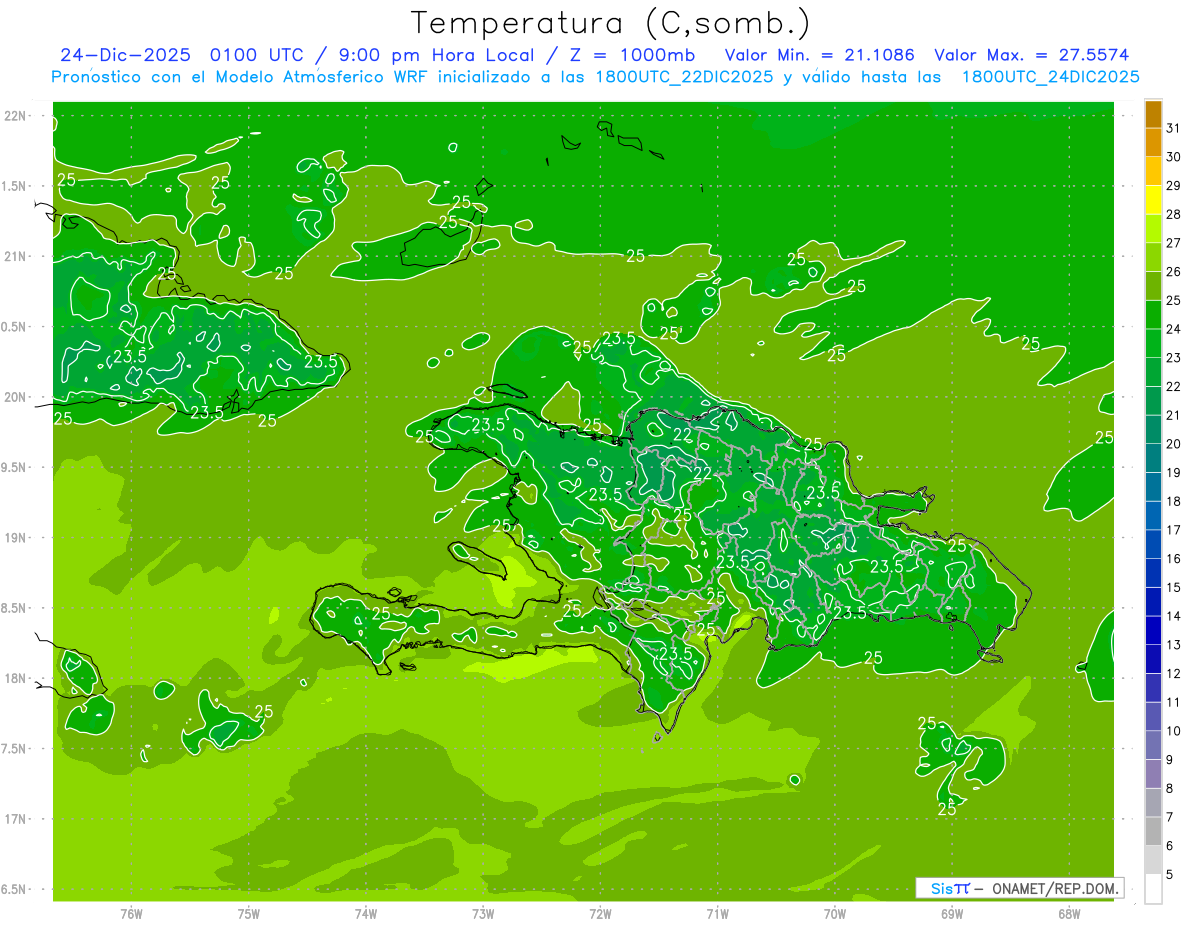Click the '72W' longitude axis label
The height and width of the screenshot is (927, 1200).
(x=600, y=913)
